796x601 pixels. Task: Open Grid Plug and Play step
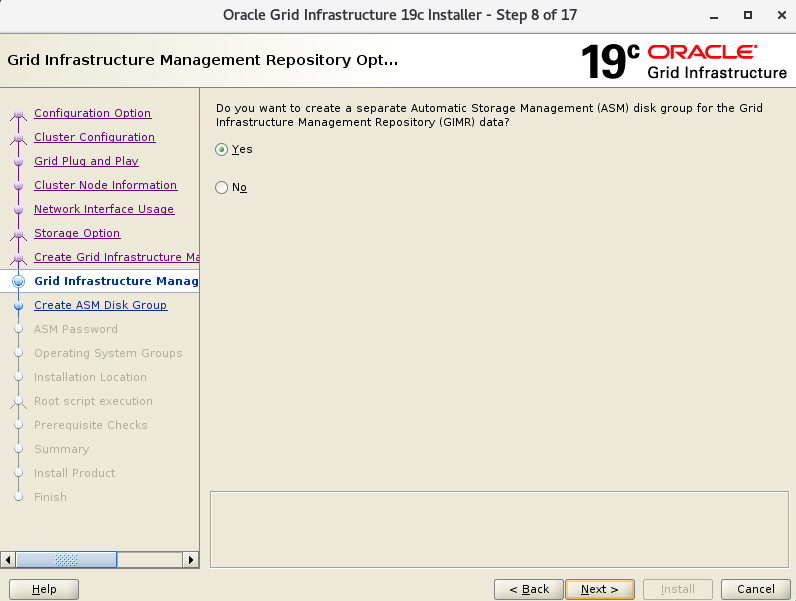(x=86, y=161)
